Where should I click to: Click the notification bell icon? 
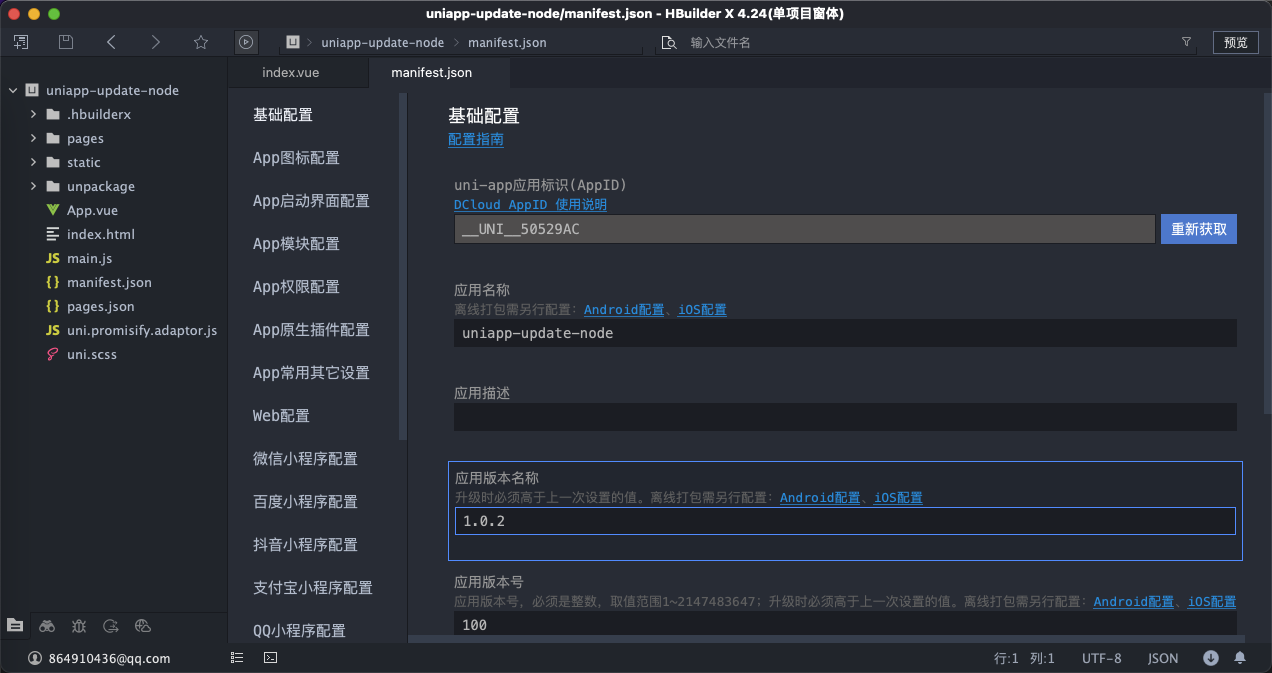[1240, 658]
